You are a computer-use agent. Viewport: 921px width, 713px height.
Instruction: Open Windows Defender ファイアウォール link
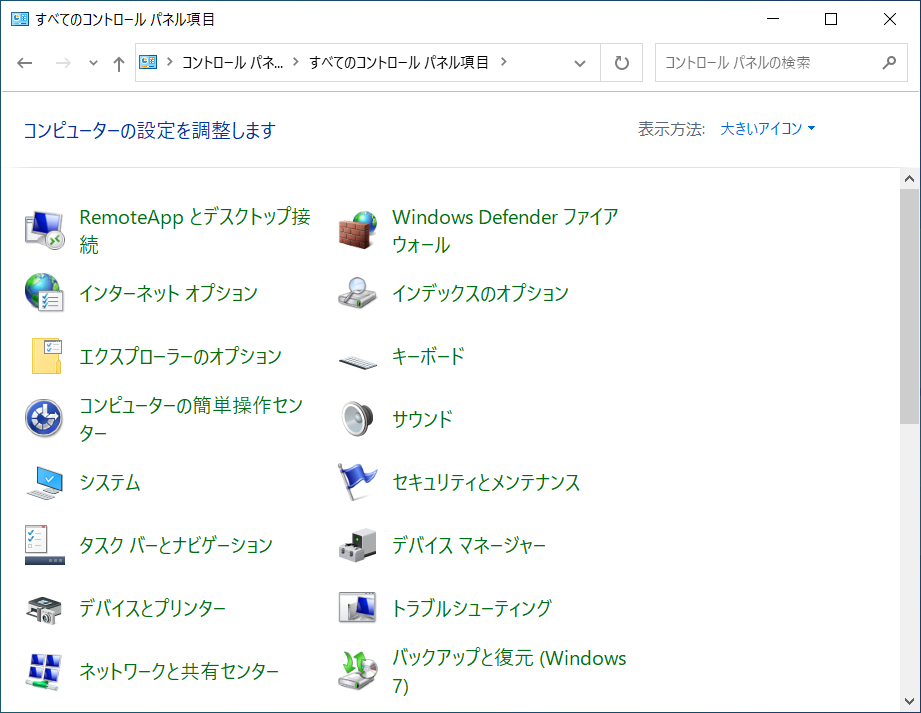(505, 231)
